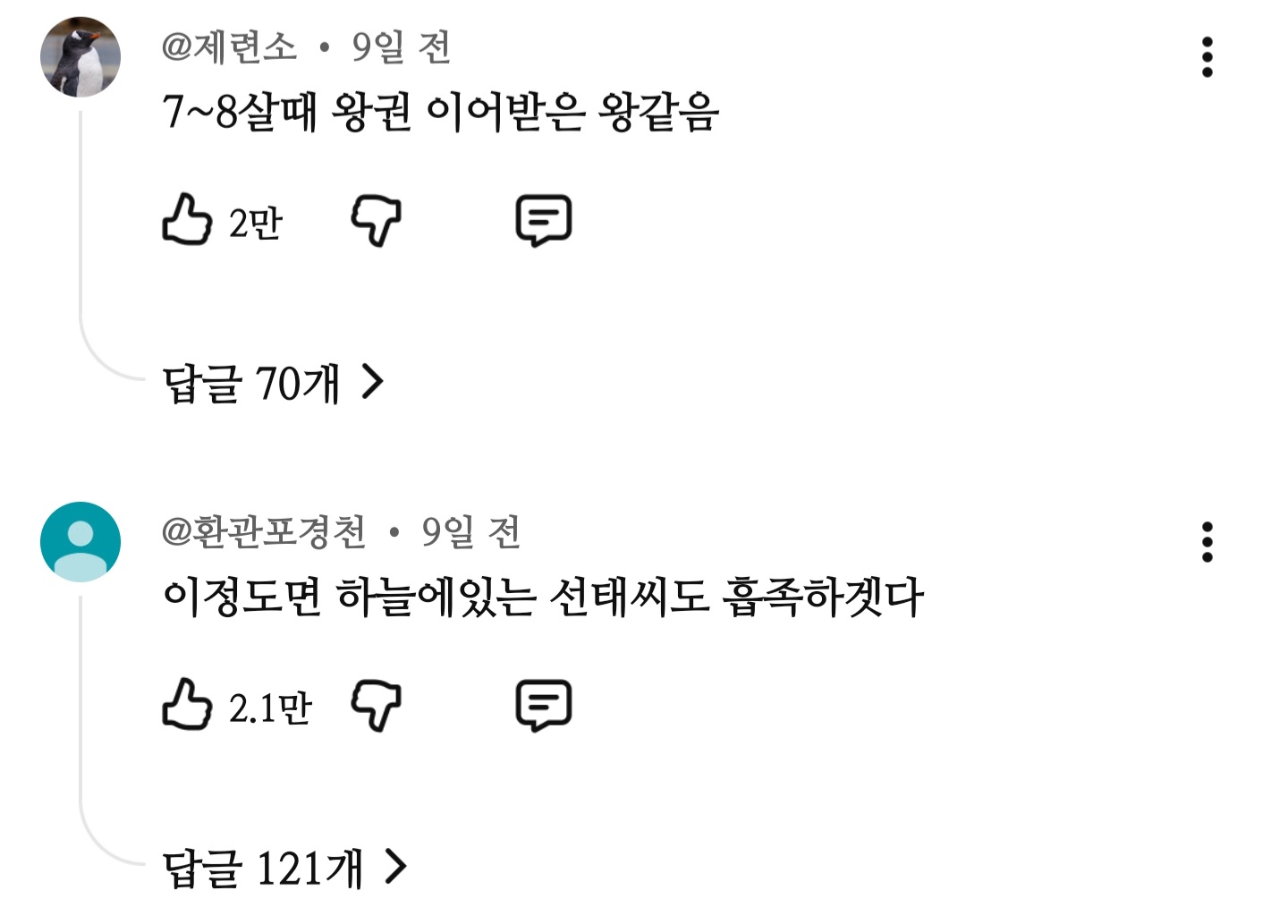Open the default teal avatar of @환관포경천
Image resolution: width=1288 pixels, height=924 pixels.
(x=80, y=542)
